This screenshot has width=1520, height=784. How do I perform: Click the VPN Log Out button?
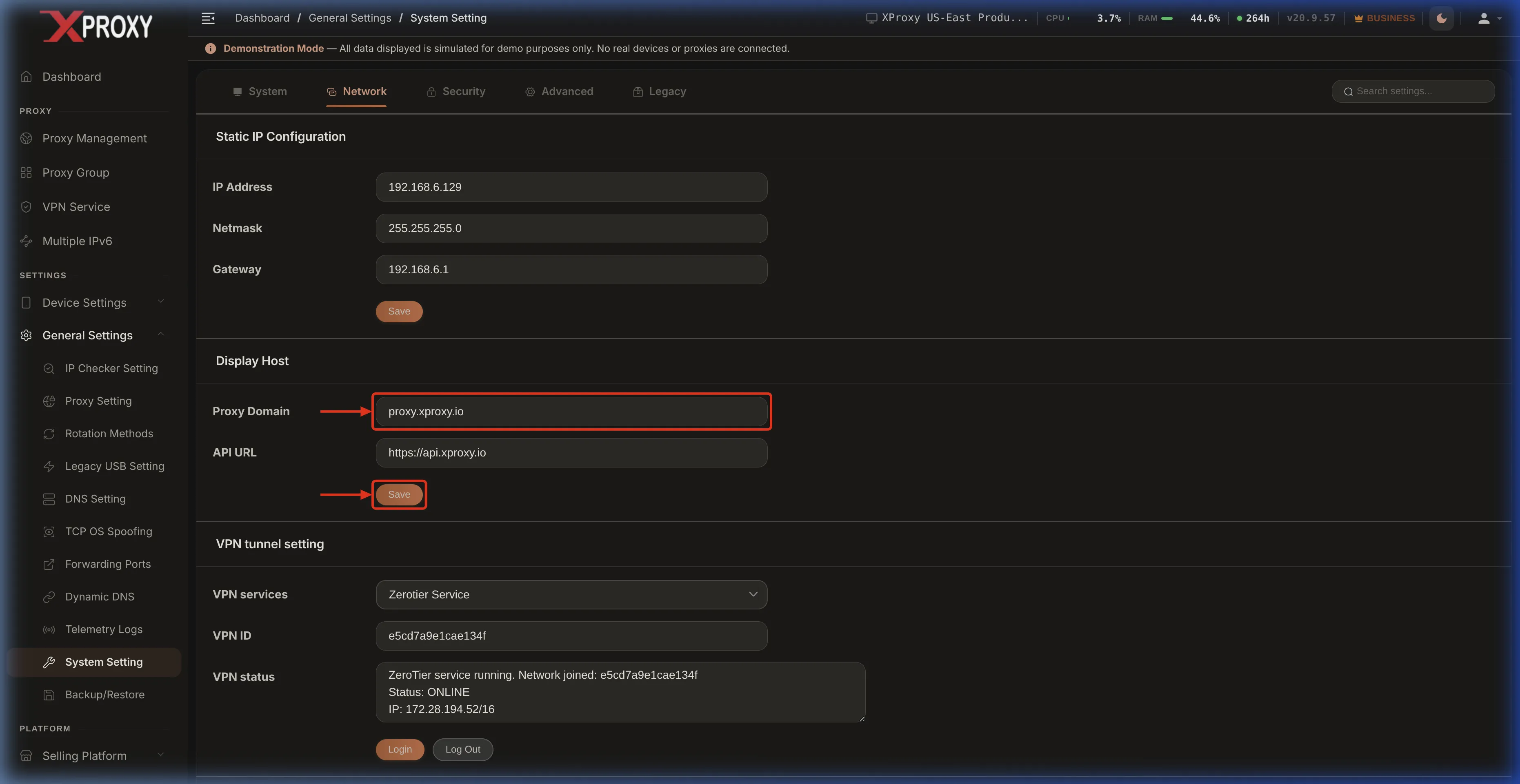[462, 749]
